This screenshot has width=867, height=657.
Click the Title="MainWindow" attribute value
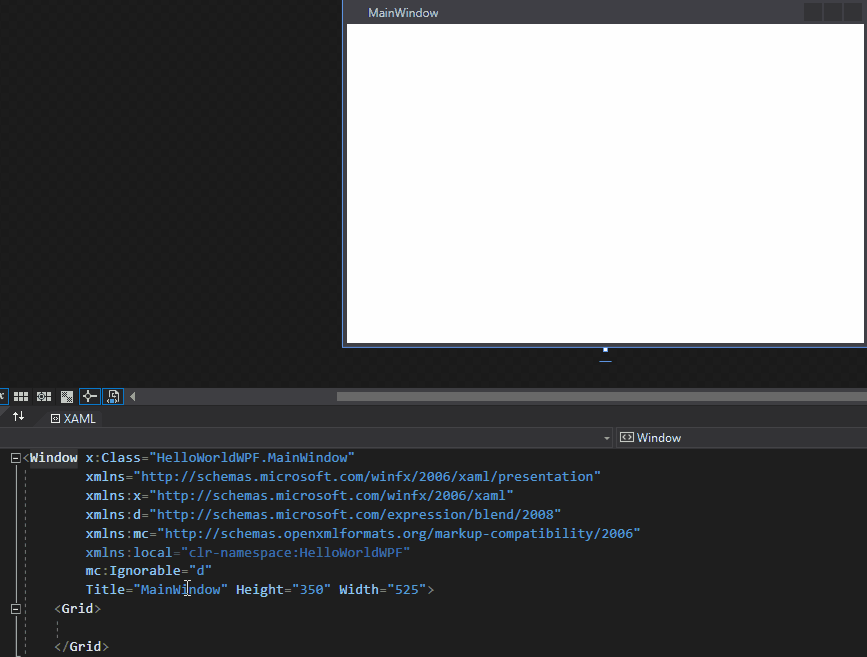point(180,590)
